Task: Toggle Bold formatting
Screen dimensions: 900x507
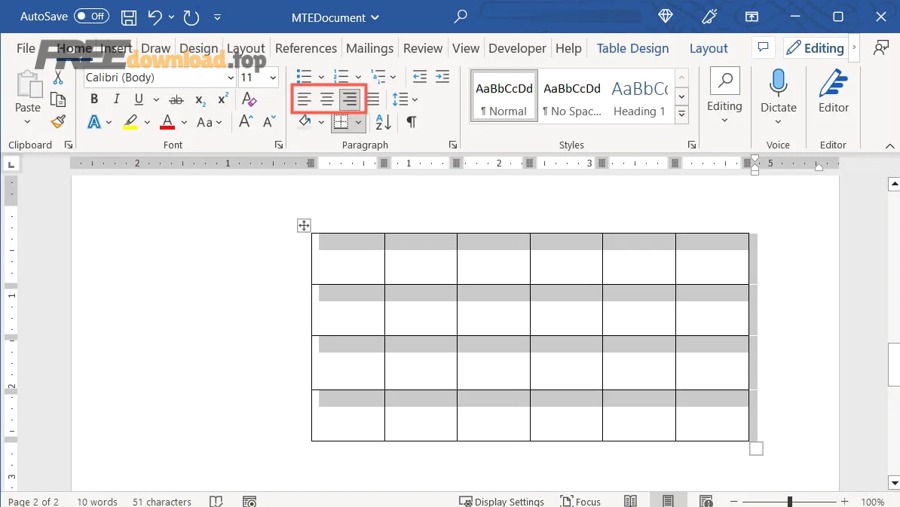Action: pos(94,99)
